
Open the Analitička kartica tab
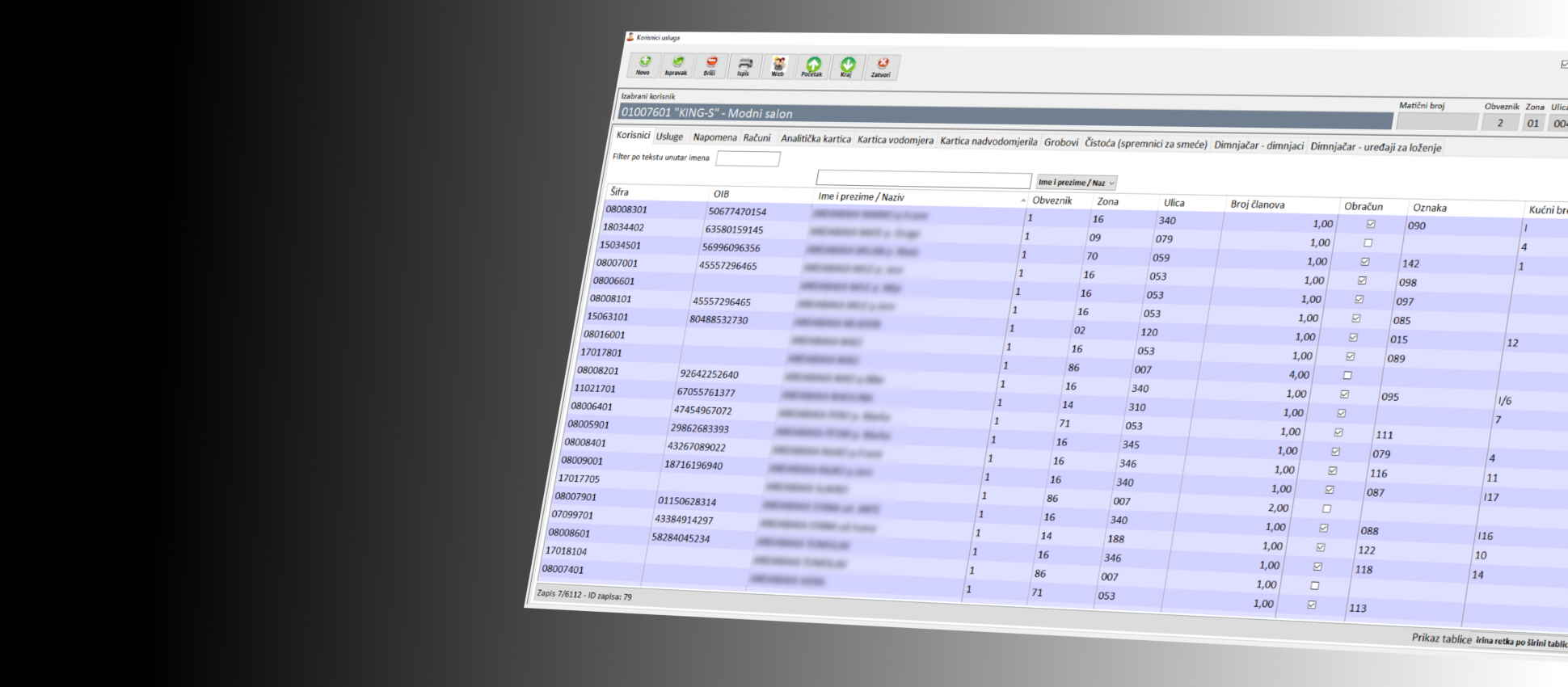click(815, 139)
